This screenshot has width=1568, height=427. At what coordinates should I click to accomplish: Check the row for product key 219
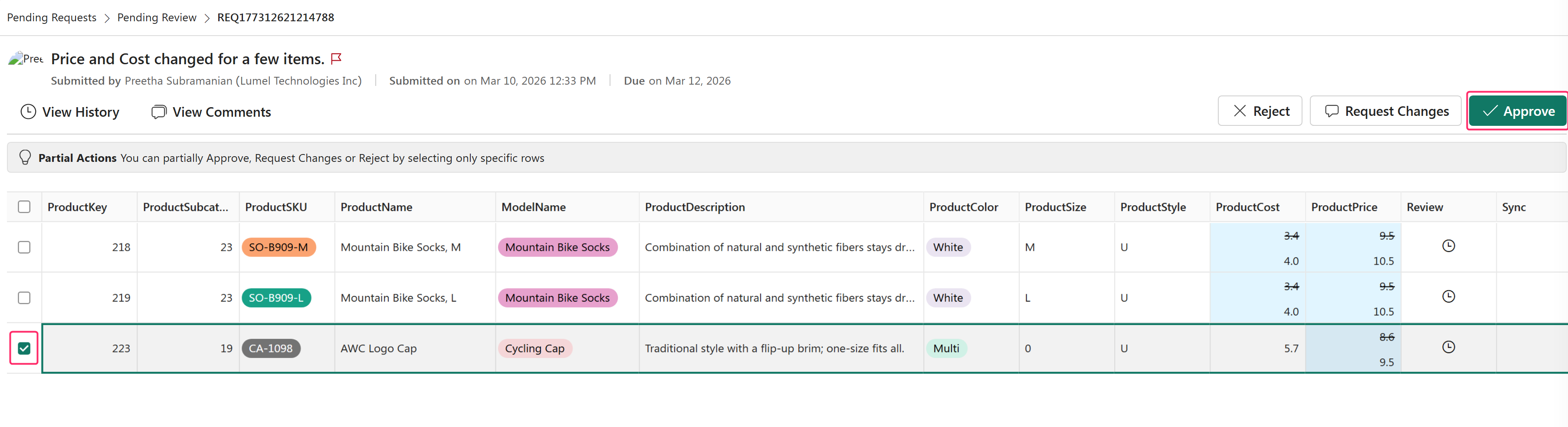[24, 298]
